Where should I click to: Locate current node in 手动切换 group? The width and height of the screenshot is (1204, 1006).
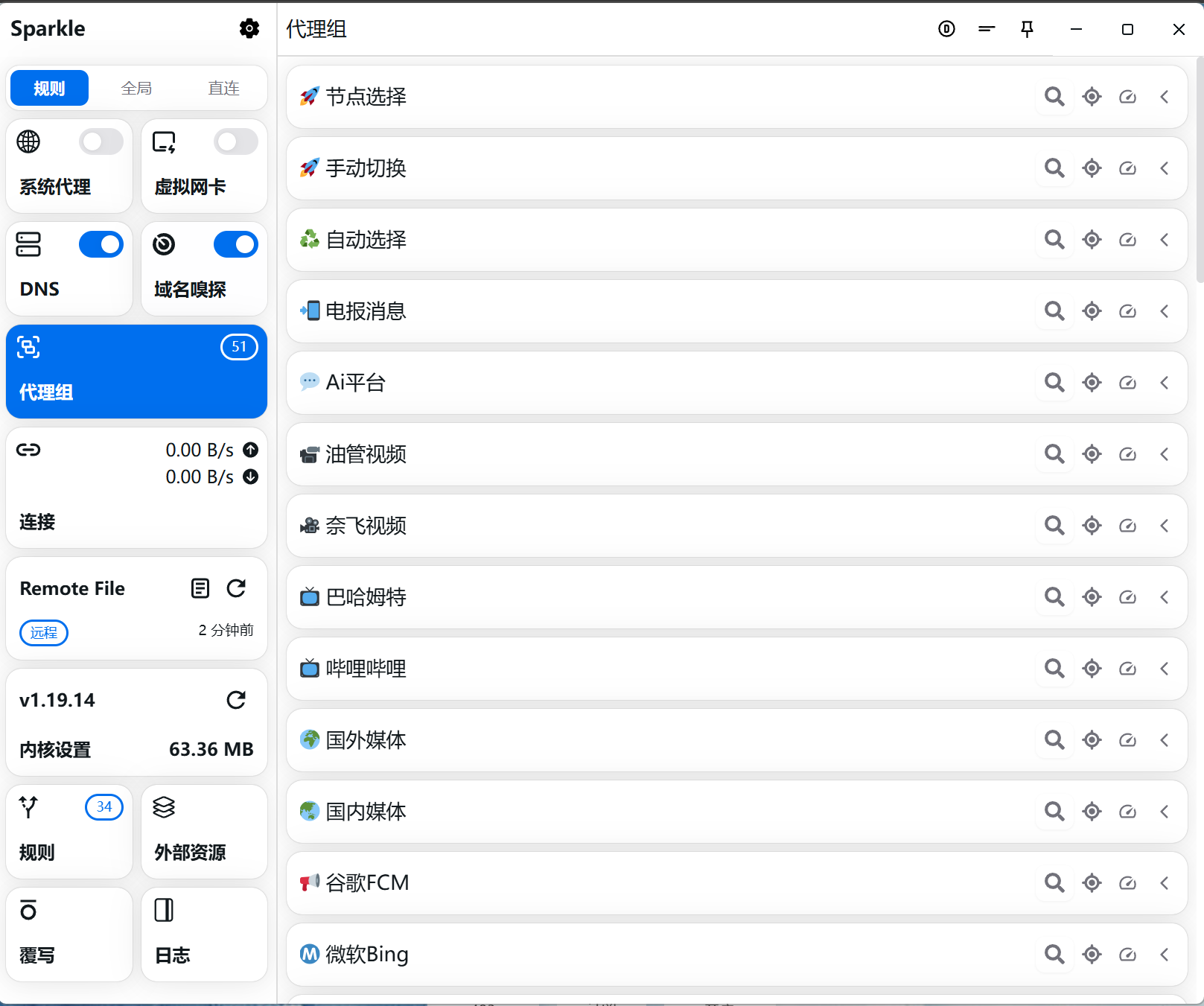[1092, 168]
